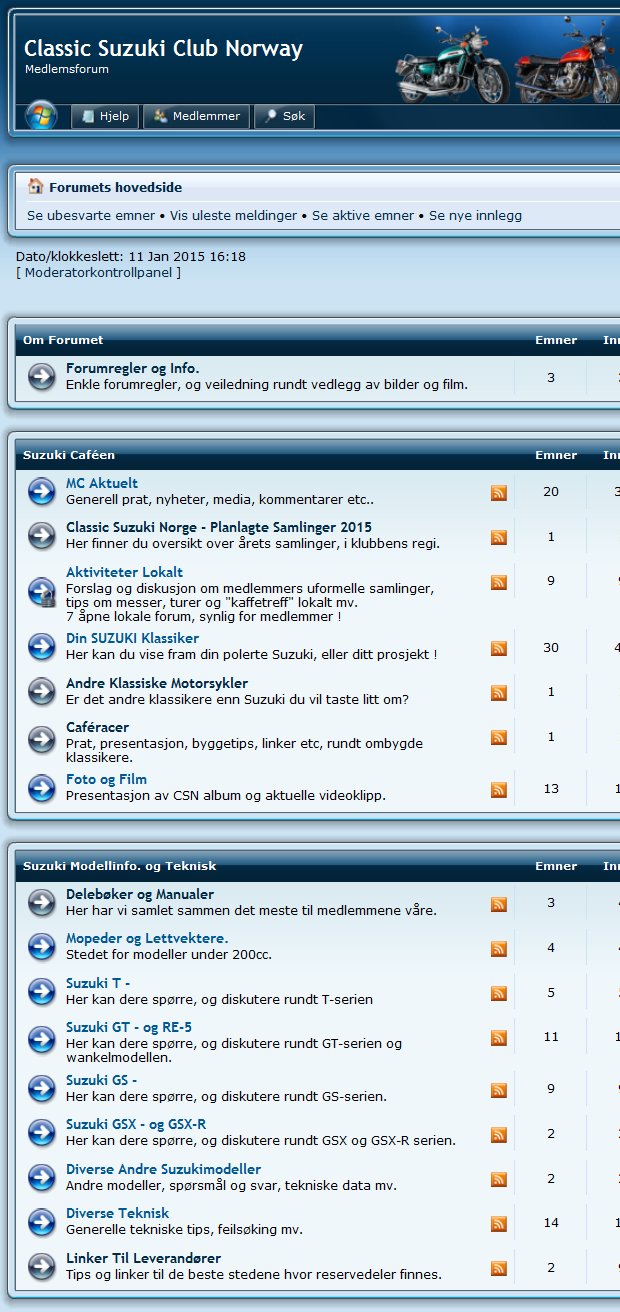The width and height of the screenshot is (620, 1312).
Task: Open Classic Suzuki Norge - Planlagte Samlinger 2015
Action: (x=219, y=527)
